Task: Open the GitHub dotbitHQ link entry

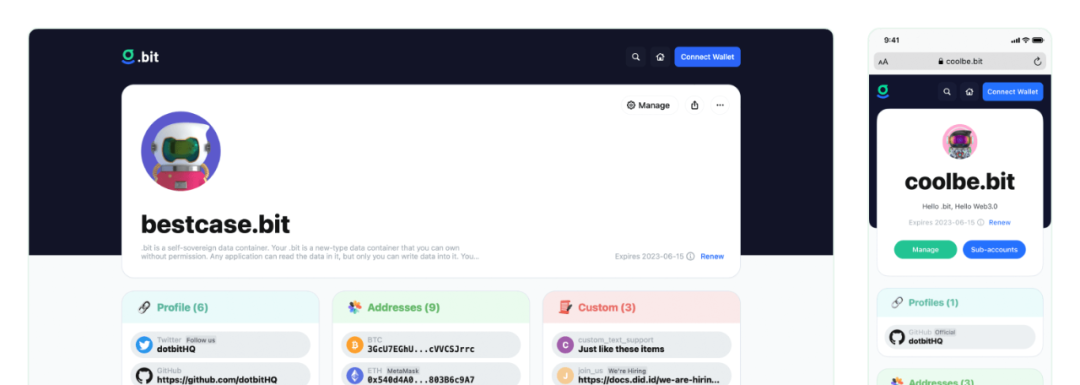Action: tap(220, 375)
